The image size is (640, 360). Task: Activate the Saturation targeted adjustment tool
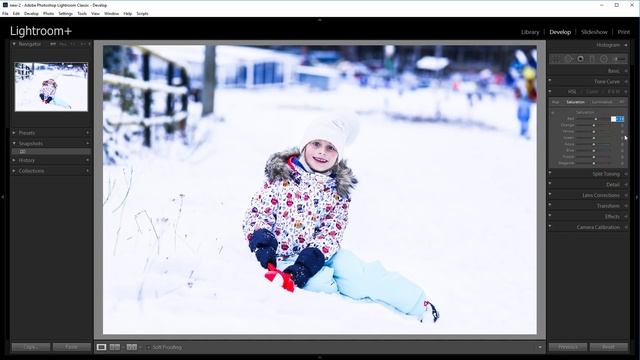pos(553,113)
